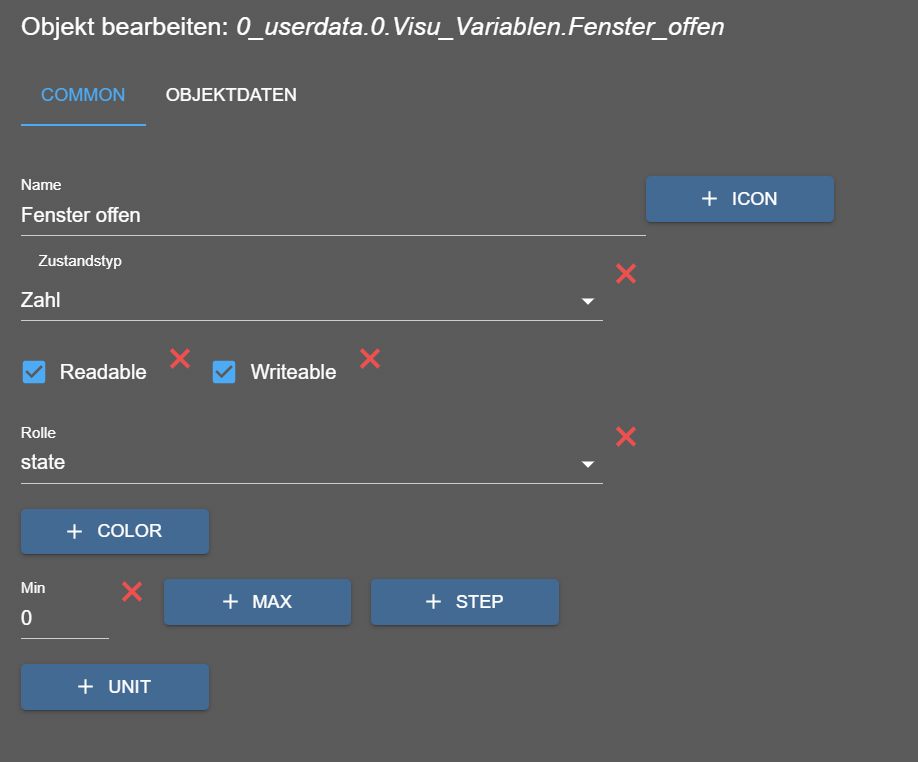
Task: Focus the Min value input field
Action: (x=64, y=619)
